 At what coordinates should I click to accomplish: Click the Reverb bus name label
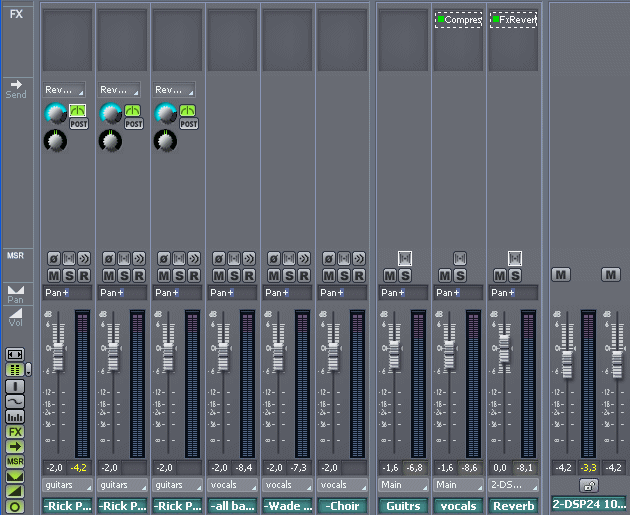pyautogui.click(x=513, y=506)
